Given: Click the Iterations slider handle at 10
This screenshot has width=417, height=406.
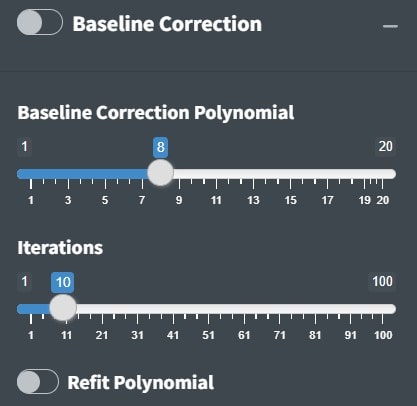Looking at the screenshot, I should click(63, 307).
